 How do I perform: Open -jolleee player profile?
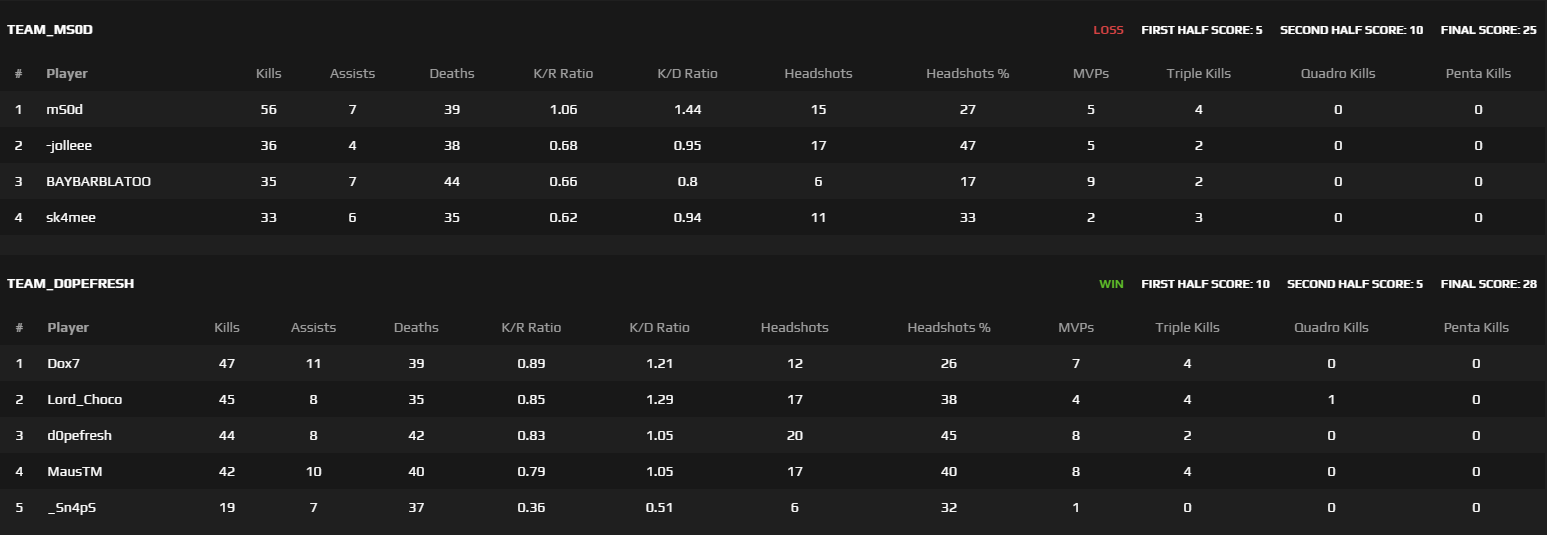point(68,145)
